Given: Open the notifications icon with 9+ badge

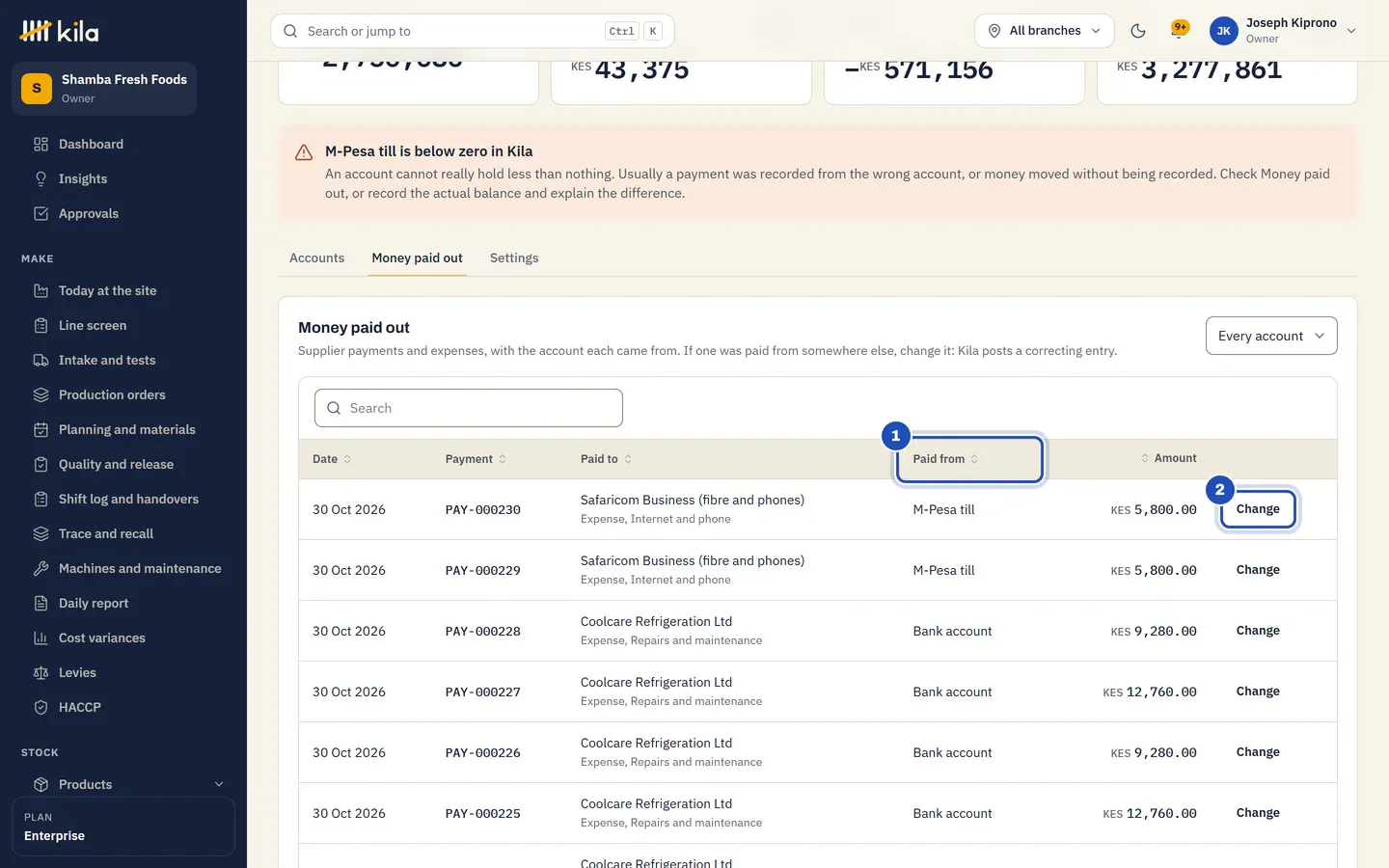Looking at the screenshot, I should point(1178,31).
